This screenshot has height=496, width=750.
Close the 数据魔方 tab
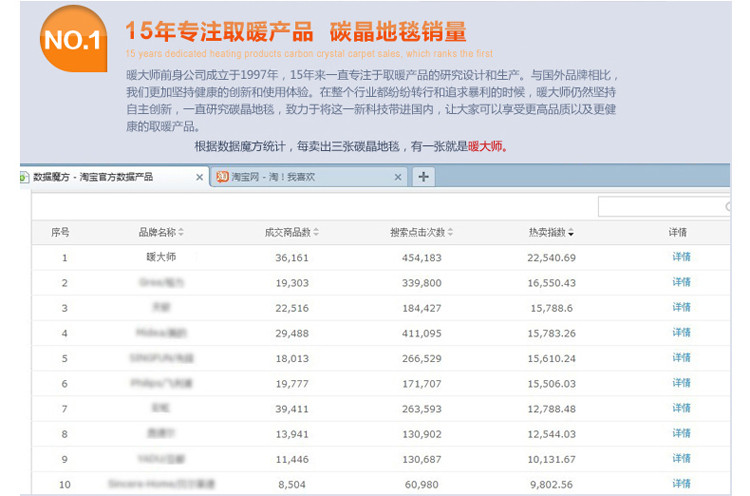(x=199, y=177)
